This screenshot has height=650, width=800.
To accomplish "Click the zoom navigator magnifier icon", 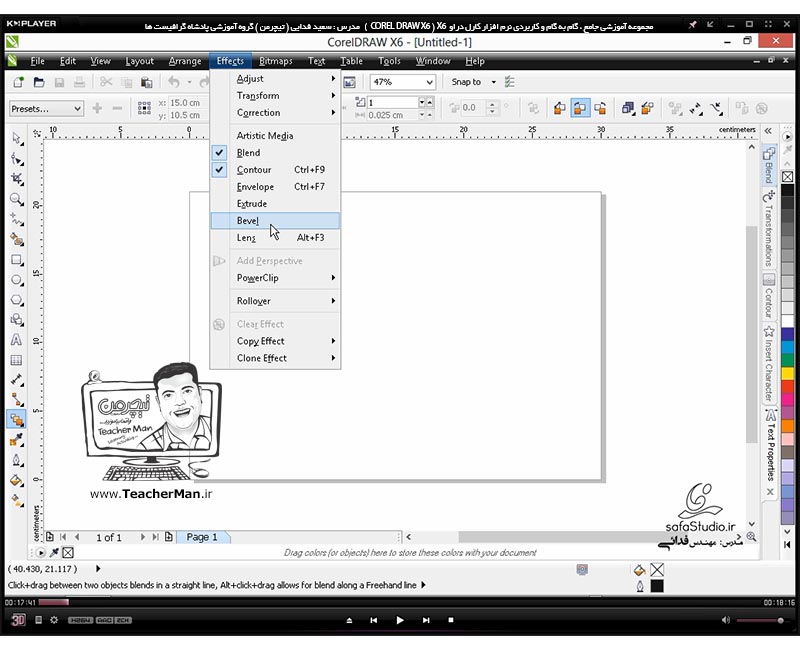I will pos(751,537).
